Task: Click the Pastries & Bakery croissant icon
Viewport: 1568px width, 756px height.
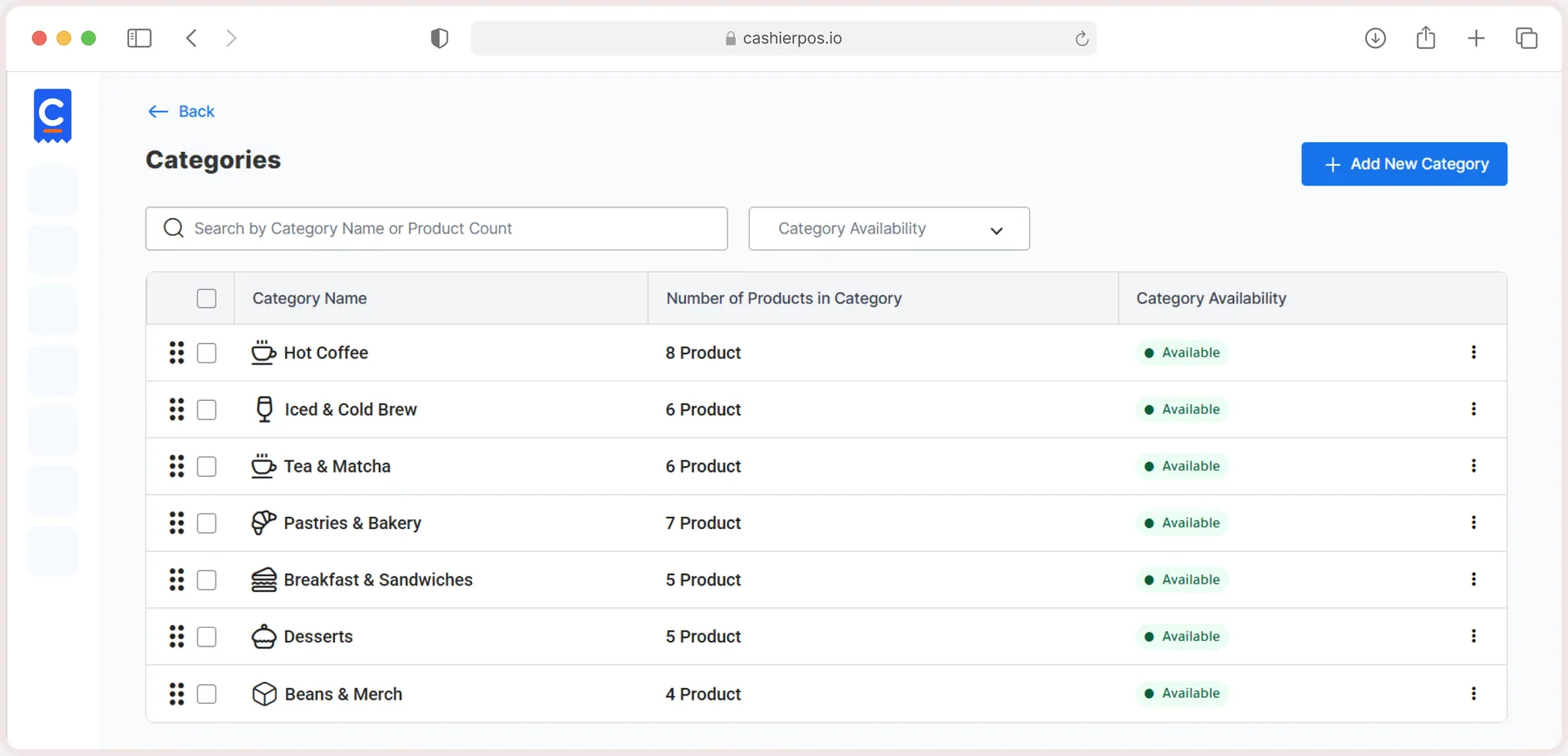Action: point(264,523)
